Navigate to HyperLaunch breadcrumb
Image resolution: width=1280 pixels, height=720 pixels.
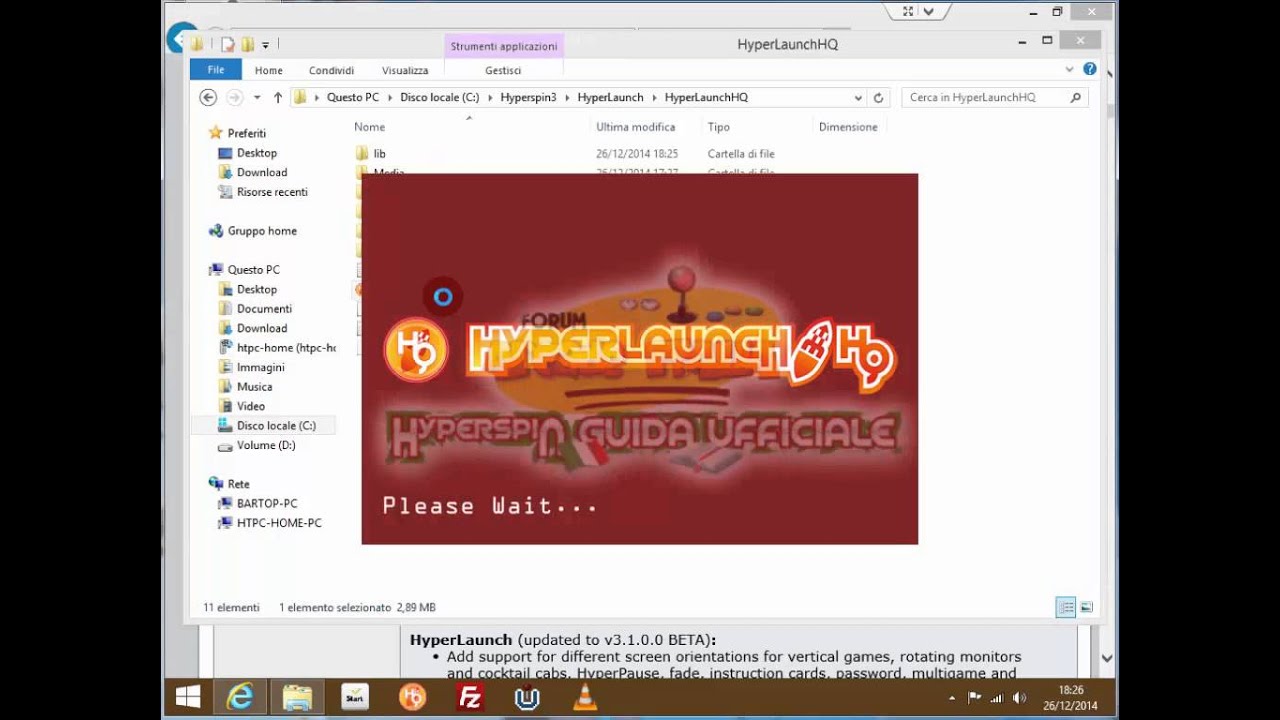610,97
